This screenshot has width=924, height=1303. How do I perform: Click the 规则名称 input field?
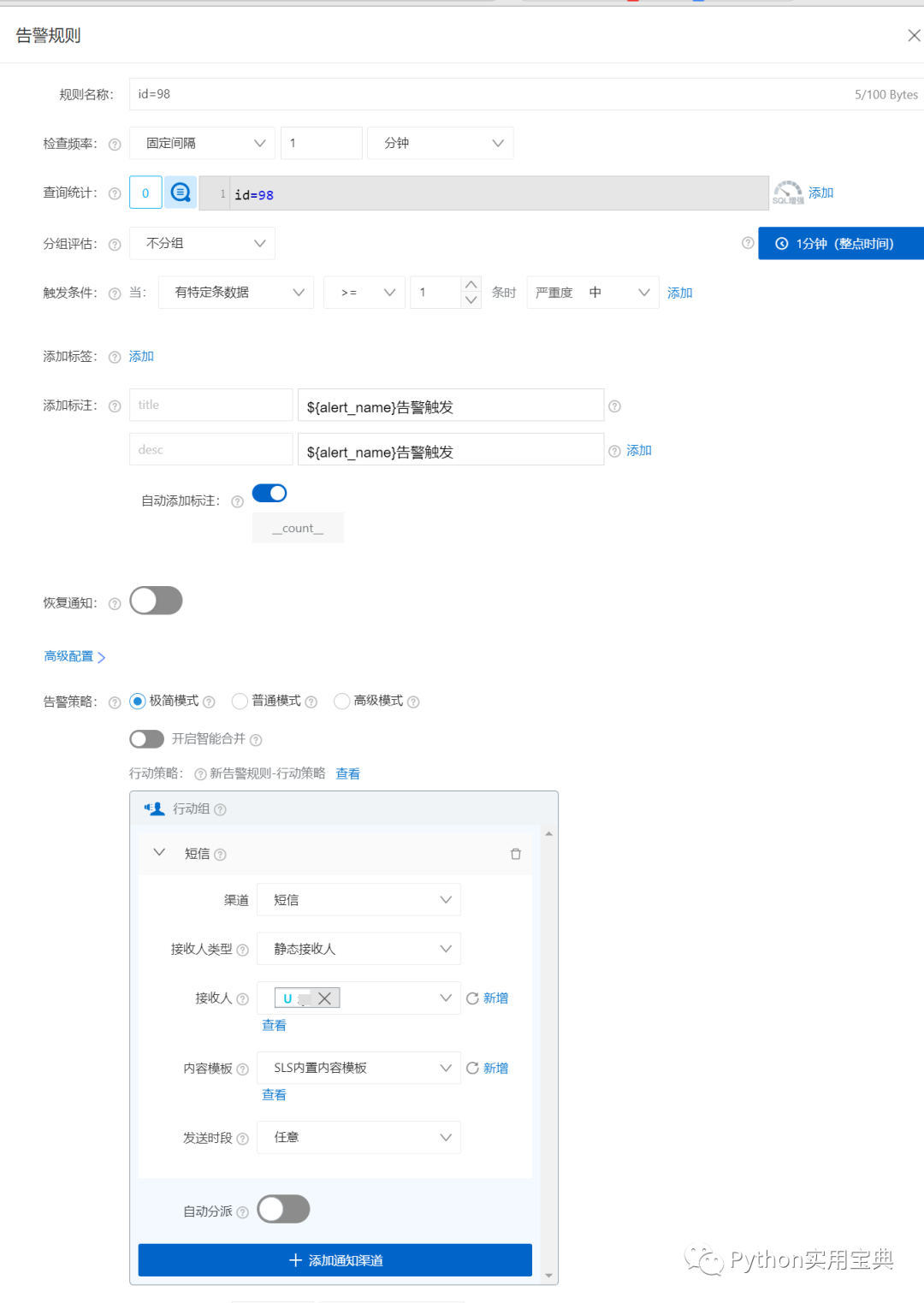(526, 94)
